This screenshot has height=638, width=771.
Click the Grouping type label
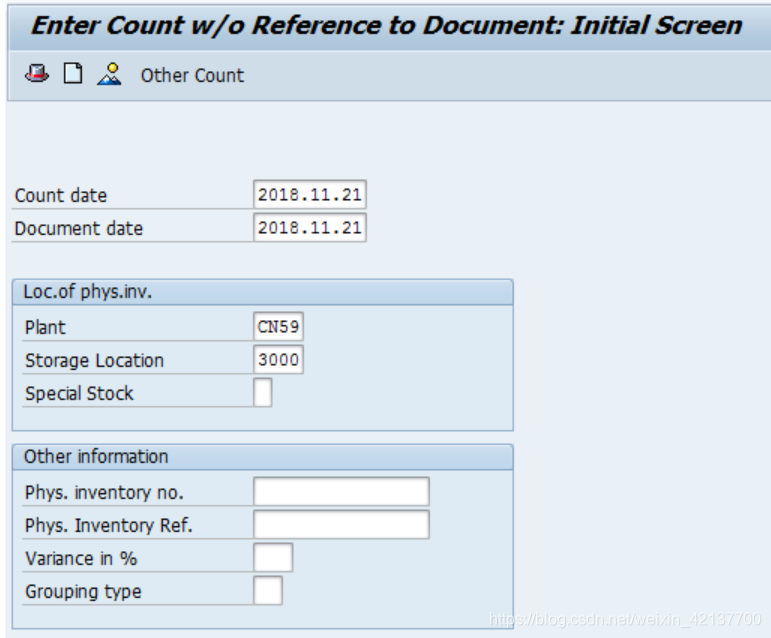point(83,591)
